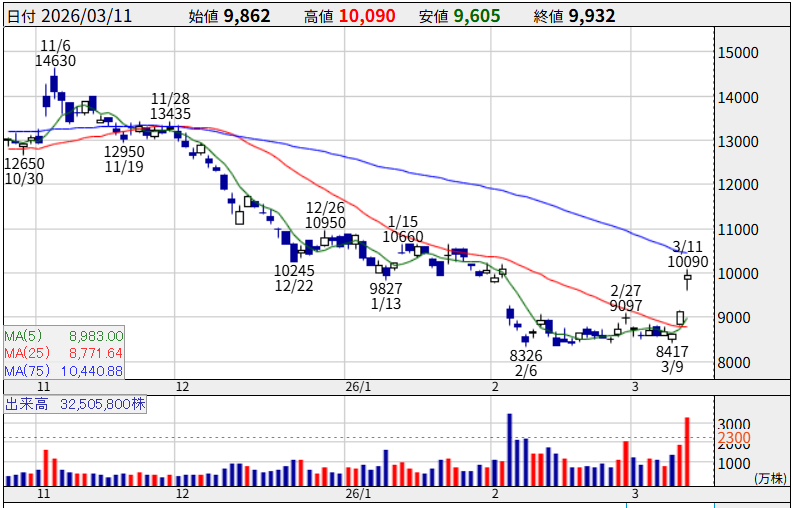Image resolution: width=793 pixels, height=508 pixels.
Task: Click the 12/26 high label 10950
Action: [x=325, y=222]
